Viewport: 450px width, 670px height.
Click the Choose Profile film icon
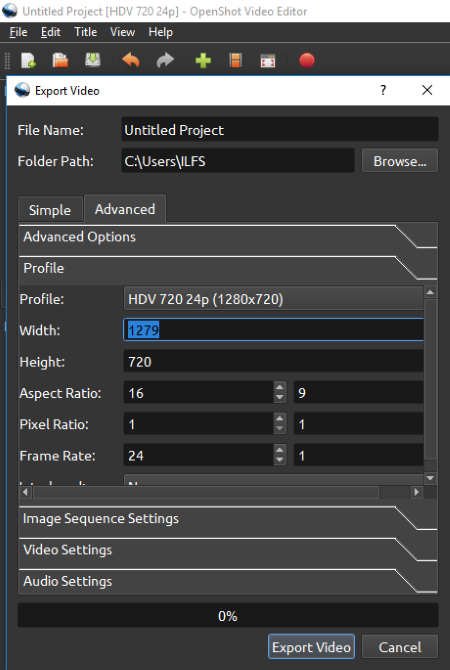coord(235,60)
